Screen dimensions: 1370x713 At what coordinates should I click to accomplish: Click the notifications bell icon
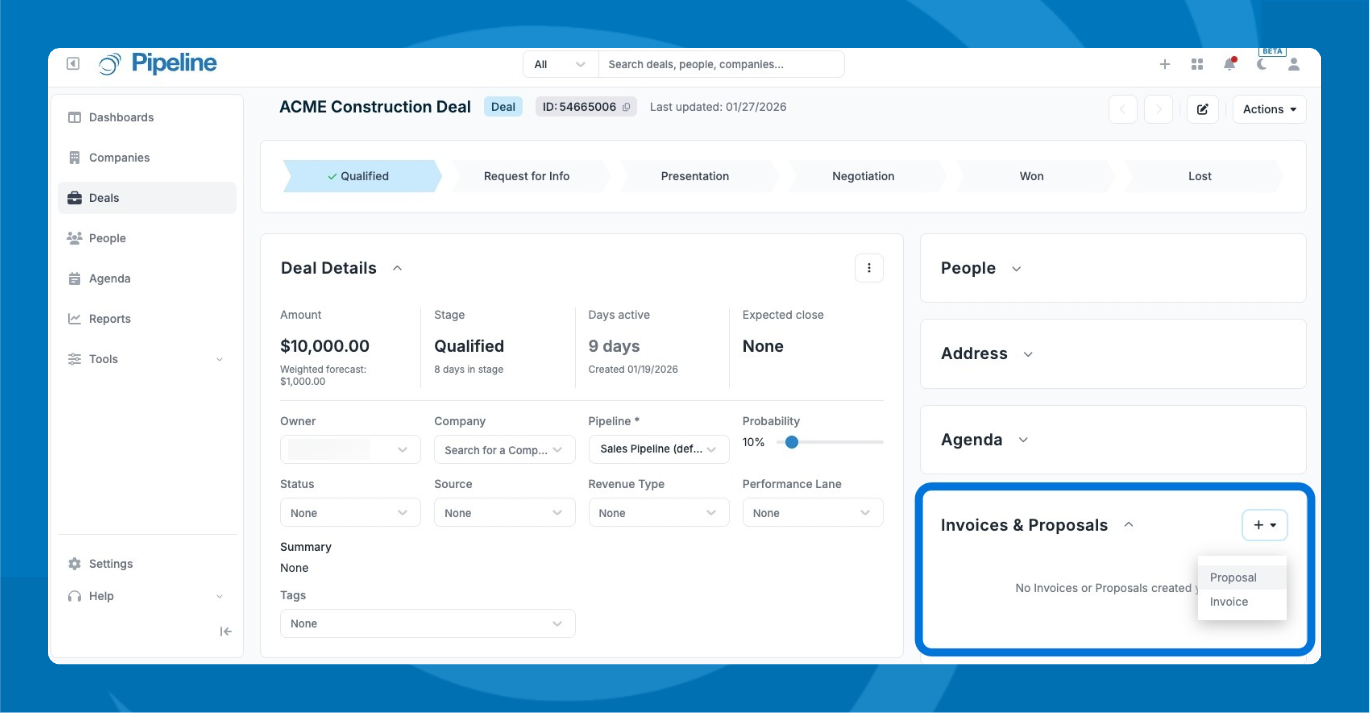[x=1229, y=64]
